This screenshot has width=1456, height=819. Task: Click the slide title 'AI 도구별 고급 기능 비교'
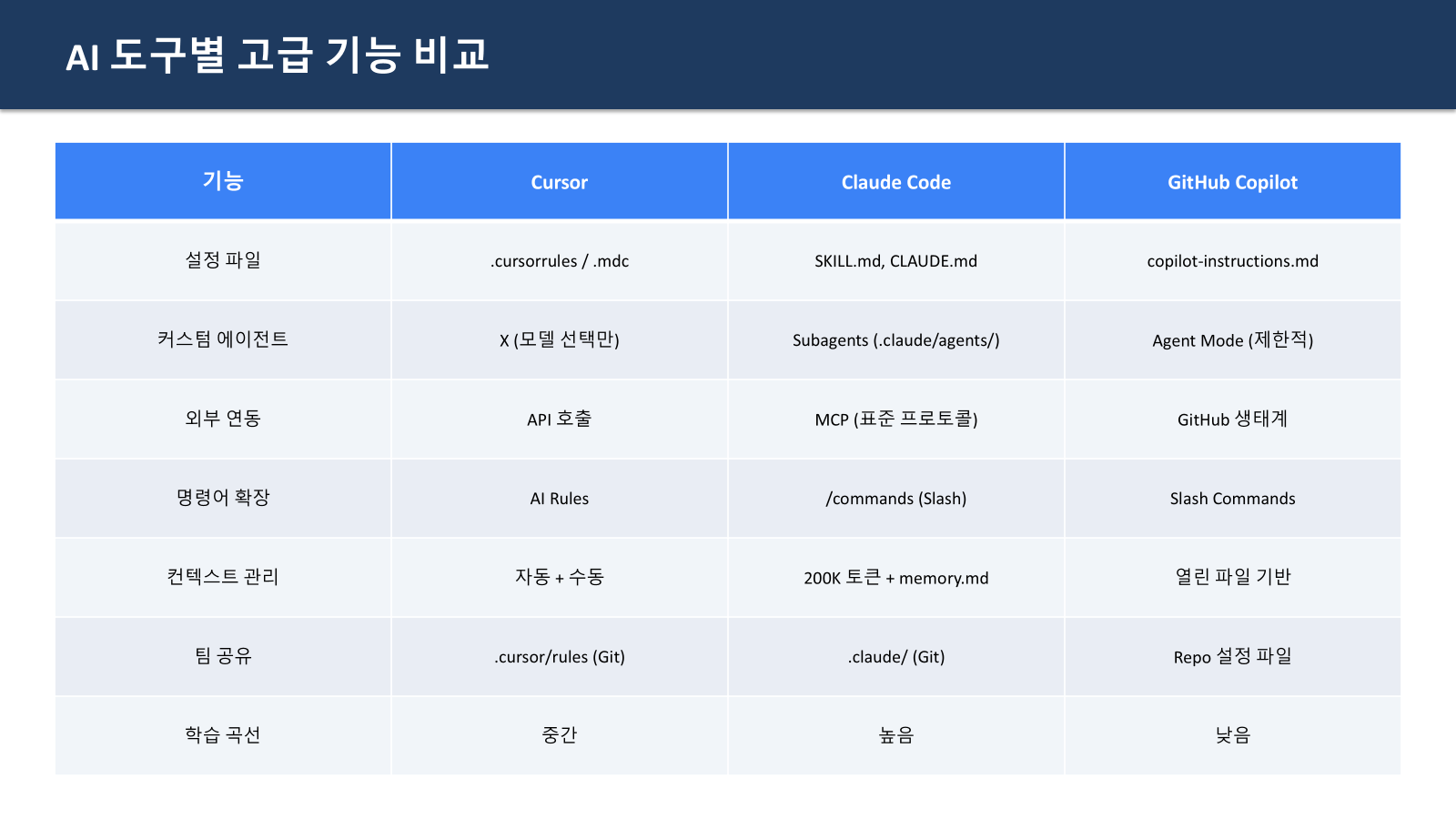click(x=278, y=56)
